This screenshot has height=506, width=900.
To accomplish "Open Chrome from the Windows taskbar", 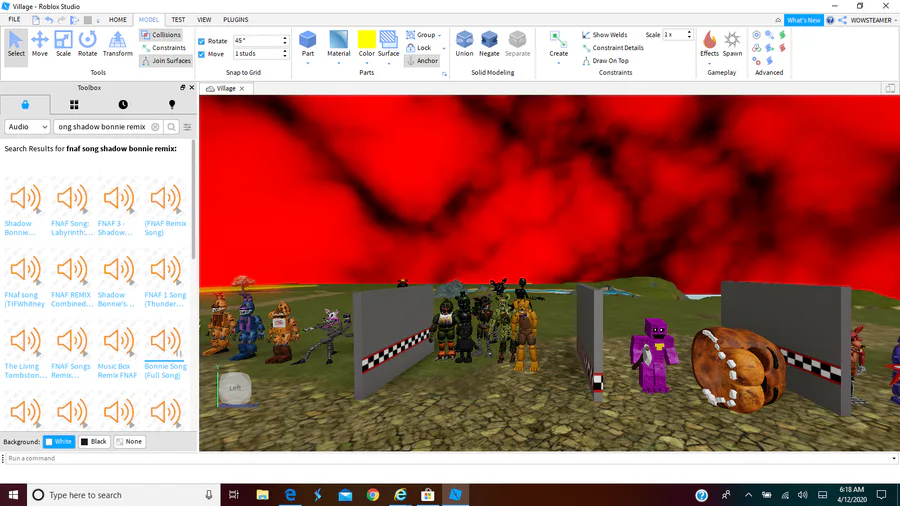I will 373,495.
